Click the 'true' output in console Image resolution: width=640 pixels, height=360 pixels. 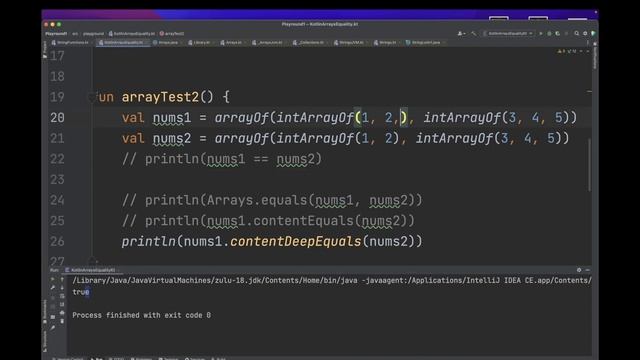pyautogui.click(x=80, y=292)
